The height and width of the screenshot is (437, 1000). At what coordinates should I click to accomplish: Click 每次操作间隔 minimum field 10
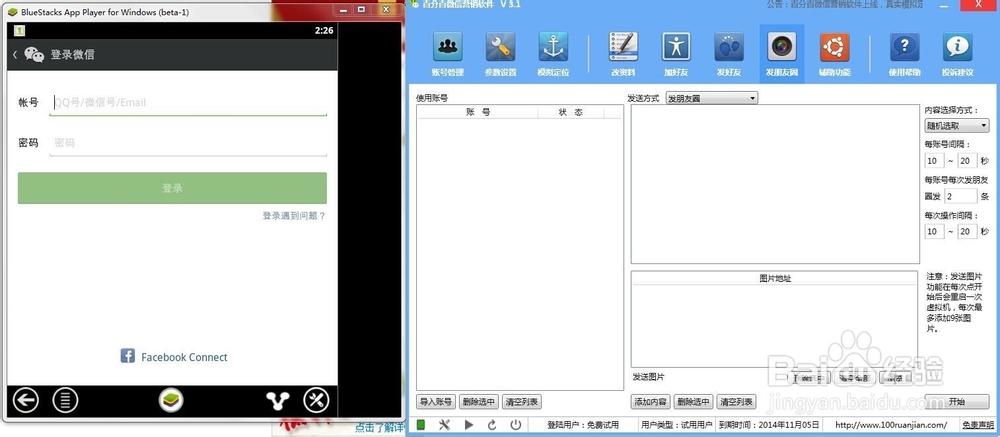point(934,231)
